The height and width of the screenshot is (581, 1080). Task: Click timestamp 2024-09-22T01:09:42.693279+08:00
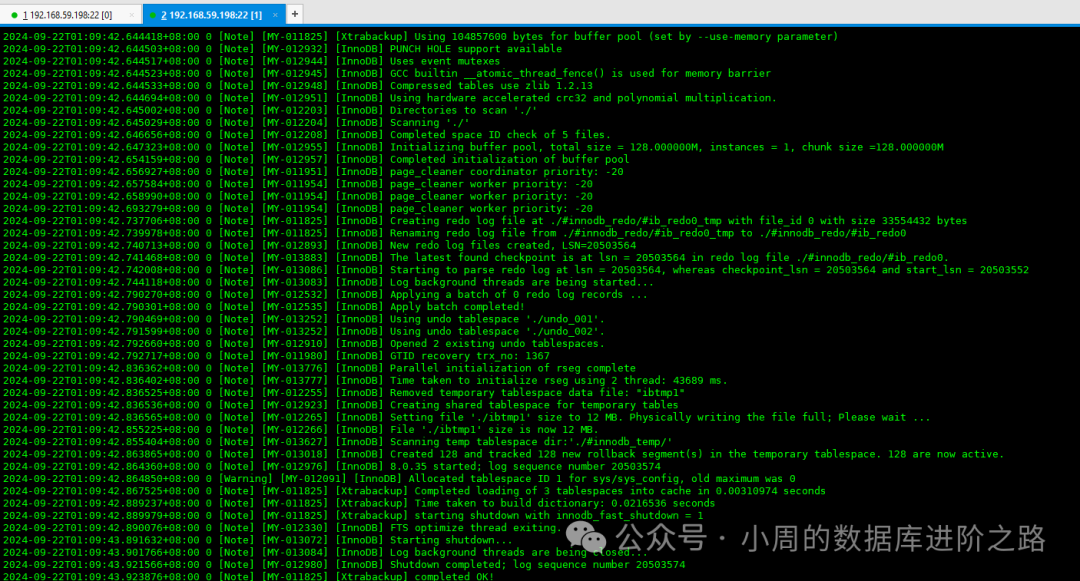[x=101, y=209]
